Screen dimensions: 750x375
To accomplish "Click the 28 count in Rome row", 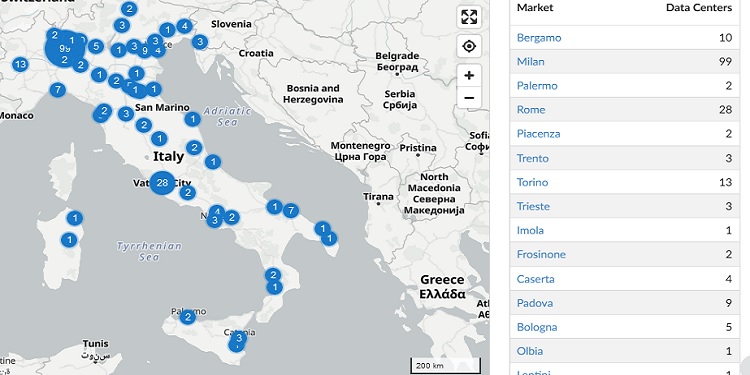I will coord(725,110).
